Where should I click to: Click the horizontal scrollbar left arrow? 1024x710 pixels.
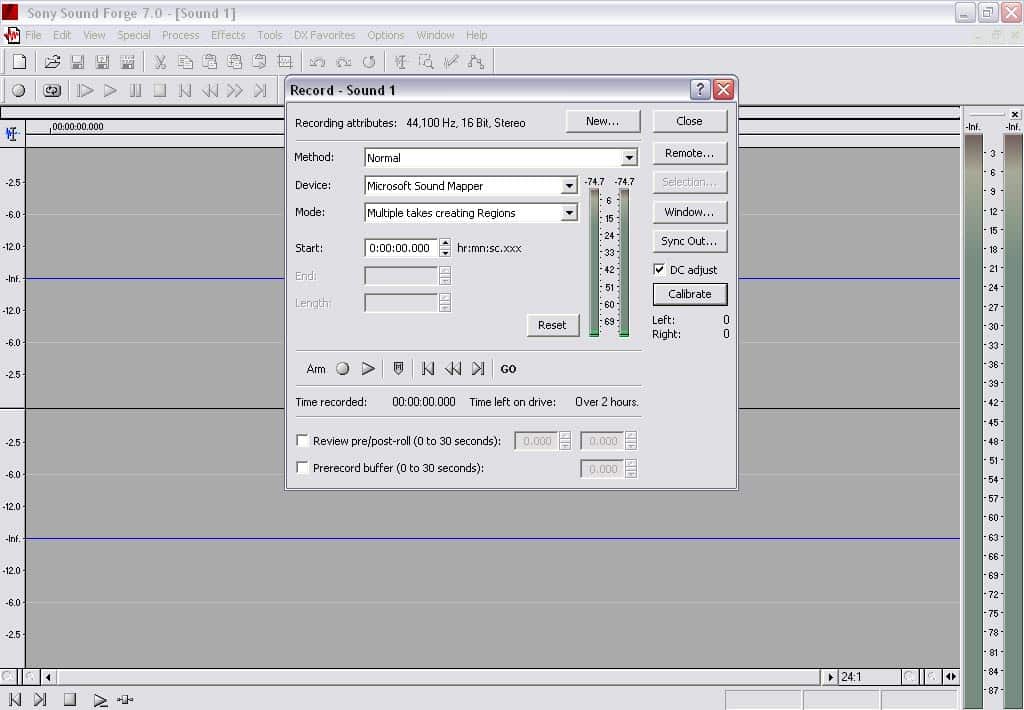point(48,677)
